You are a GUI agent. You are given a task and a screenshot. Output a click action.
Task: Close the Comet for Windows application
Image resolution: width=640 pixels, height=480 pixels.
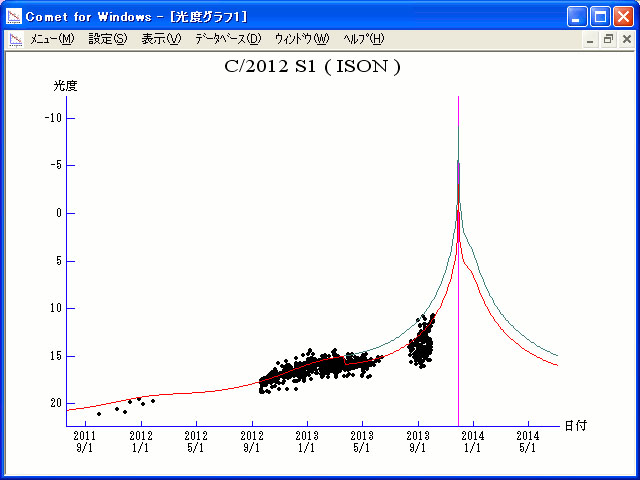623,17
